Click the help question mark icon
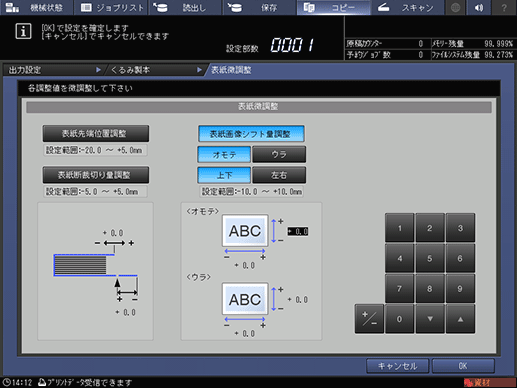 coord(504,7)
